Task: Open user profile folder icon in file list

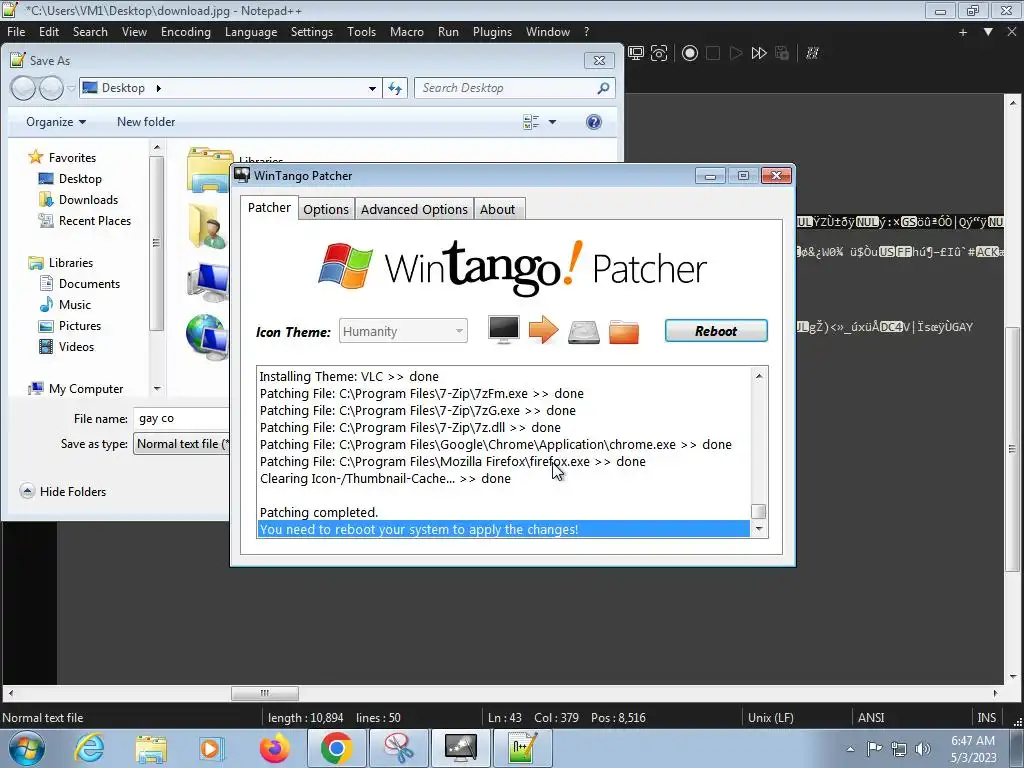Action: (x=208, y=226)
